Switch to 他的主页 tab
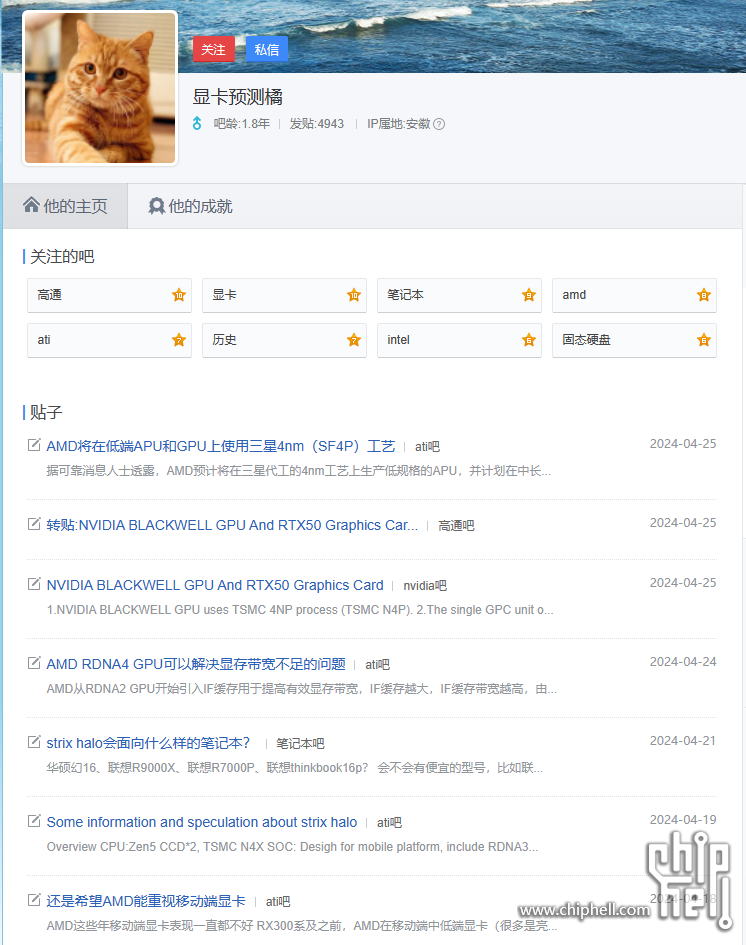Image resolution: width=746 pixels, height=945 pixels. (x=65, y=206)
